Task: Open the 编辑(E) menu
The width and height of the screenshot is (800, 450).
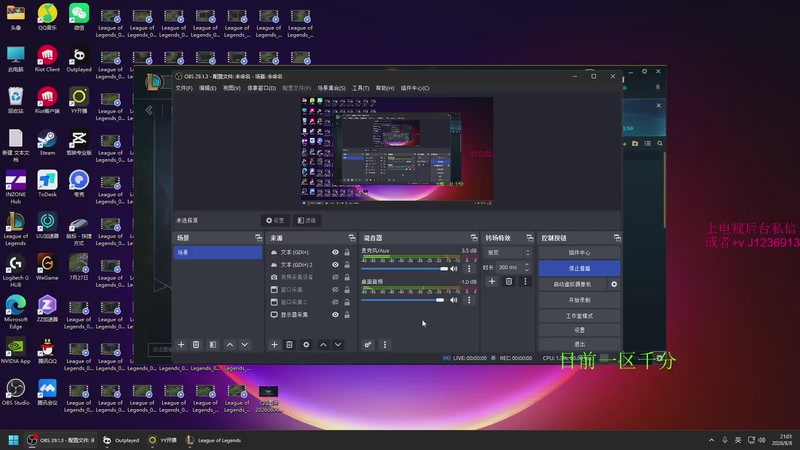Action: pos(207,88)
